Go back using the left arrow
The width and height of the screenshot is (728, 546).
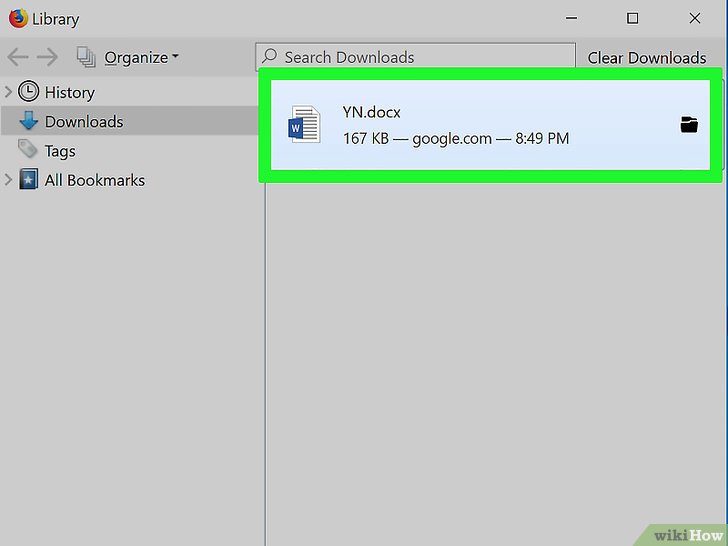tap(18, 57)
